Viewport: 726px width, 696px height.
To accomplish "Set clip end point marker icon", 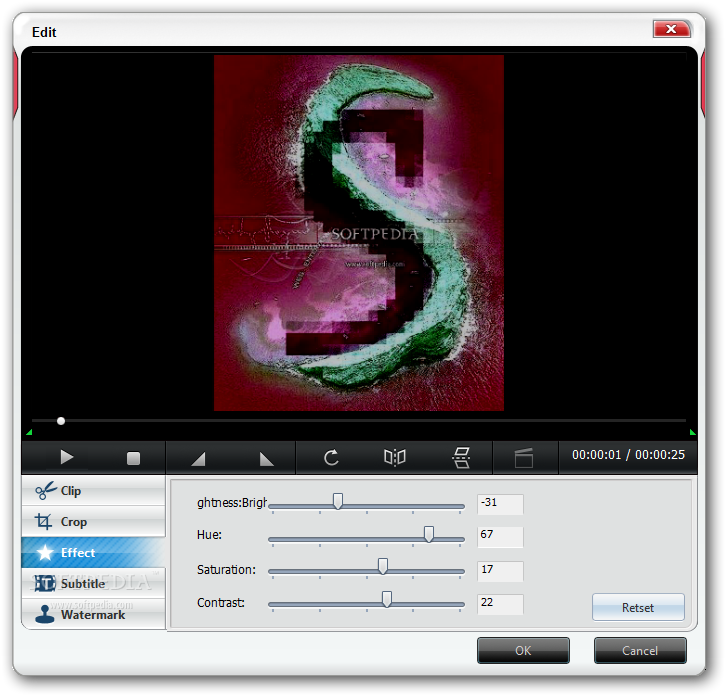I will tap(266, 459).
